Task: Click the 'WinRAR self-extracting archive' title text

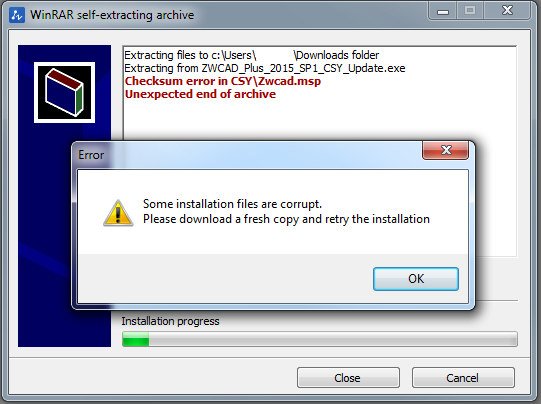Action: (x=112, y=15)
